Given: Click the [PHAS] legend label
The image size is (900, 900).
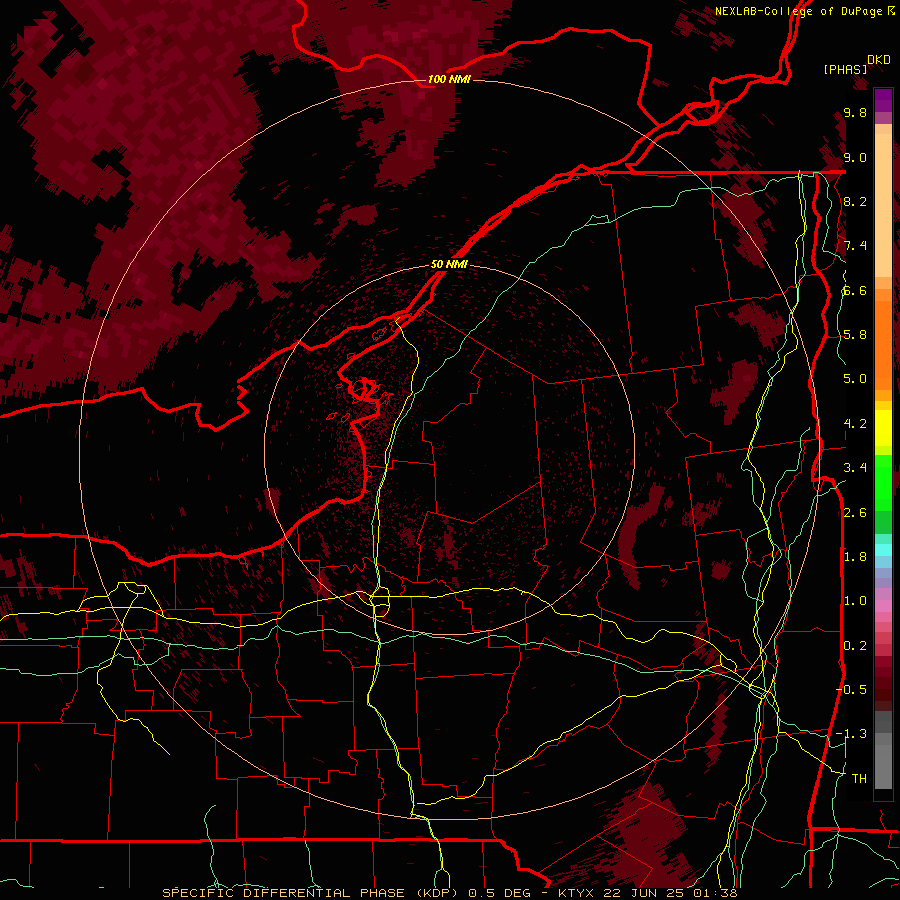Looking at the screenshot, I should coord(845,70).
